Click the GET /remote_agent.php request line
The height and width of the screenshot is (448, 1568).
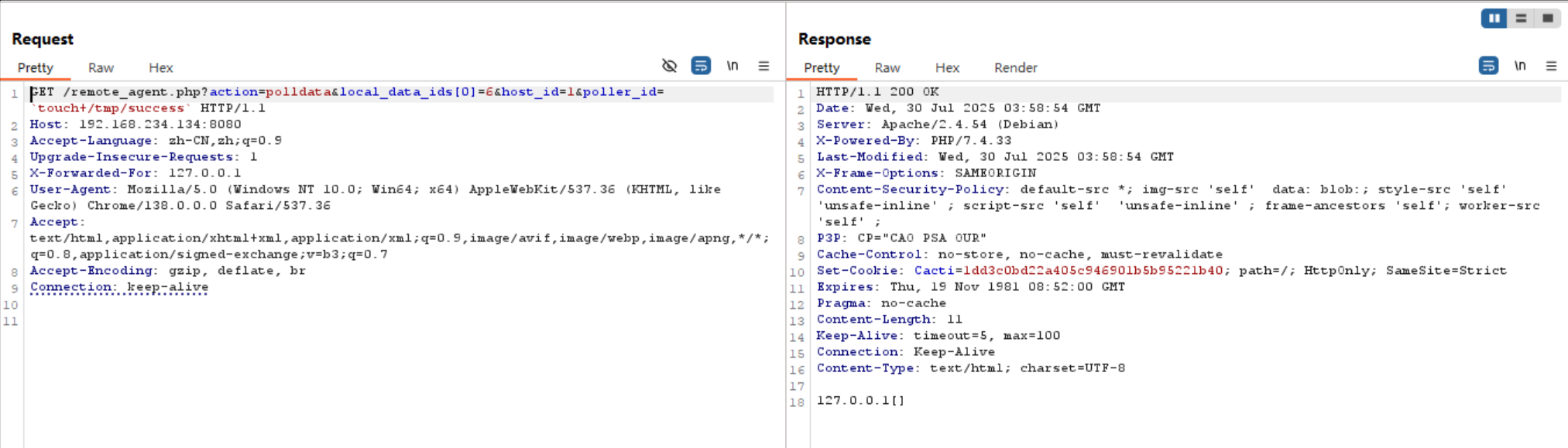tap(347, 92)
